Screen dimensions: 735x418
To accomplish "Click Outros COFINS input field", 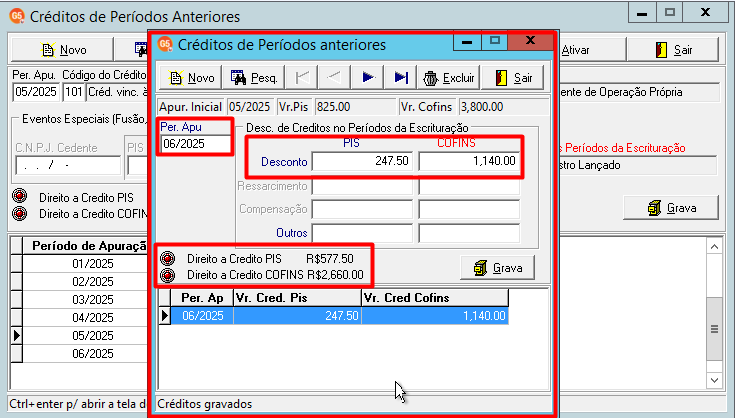I will (469, 233).
